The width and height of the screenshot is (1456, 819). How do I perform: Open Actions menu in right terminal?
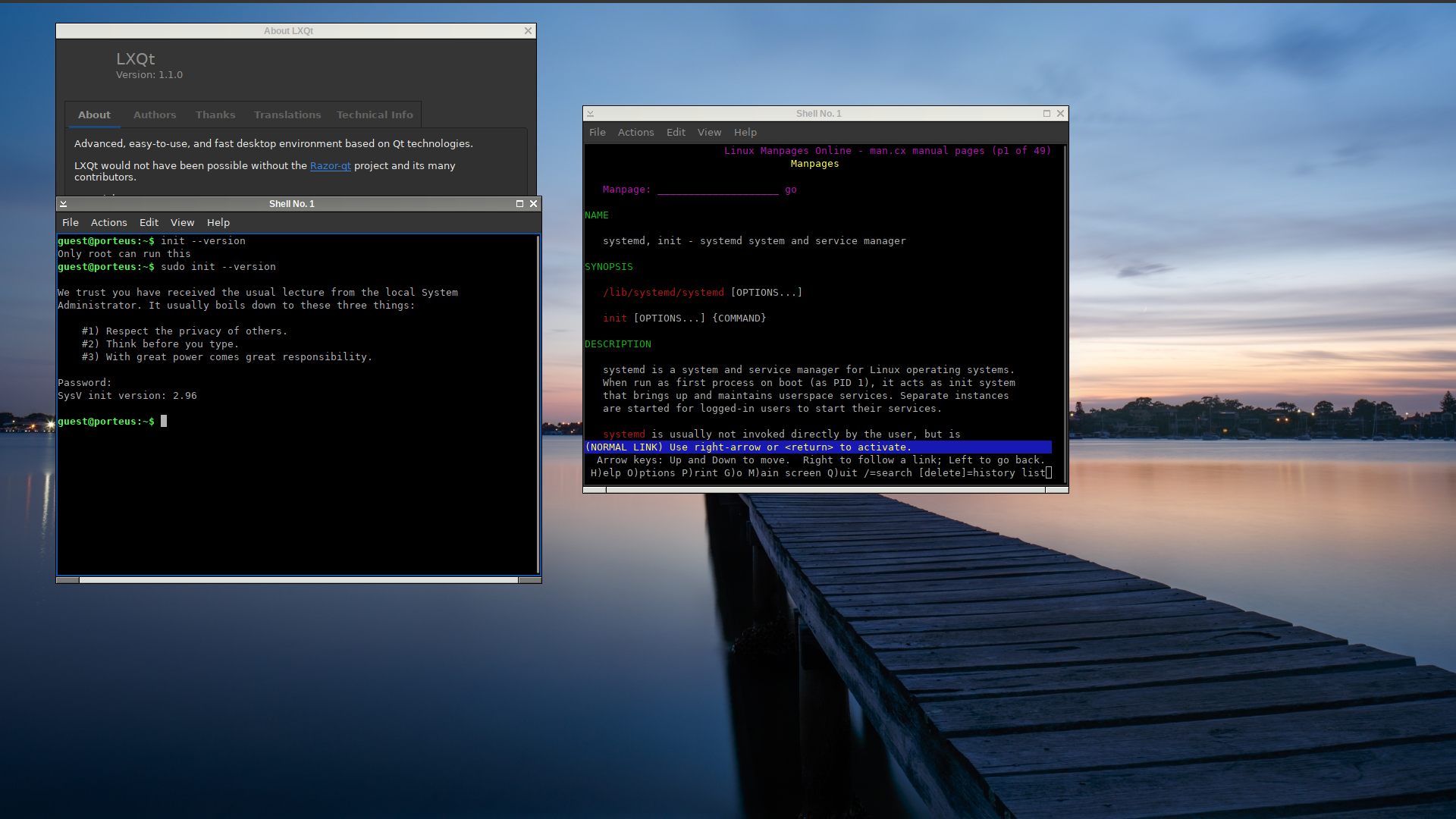pyautogui.click(x=635, y=132)
